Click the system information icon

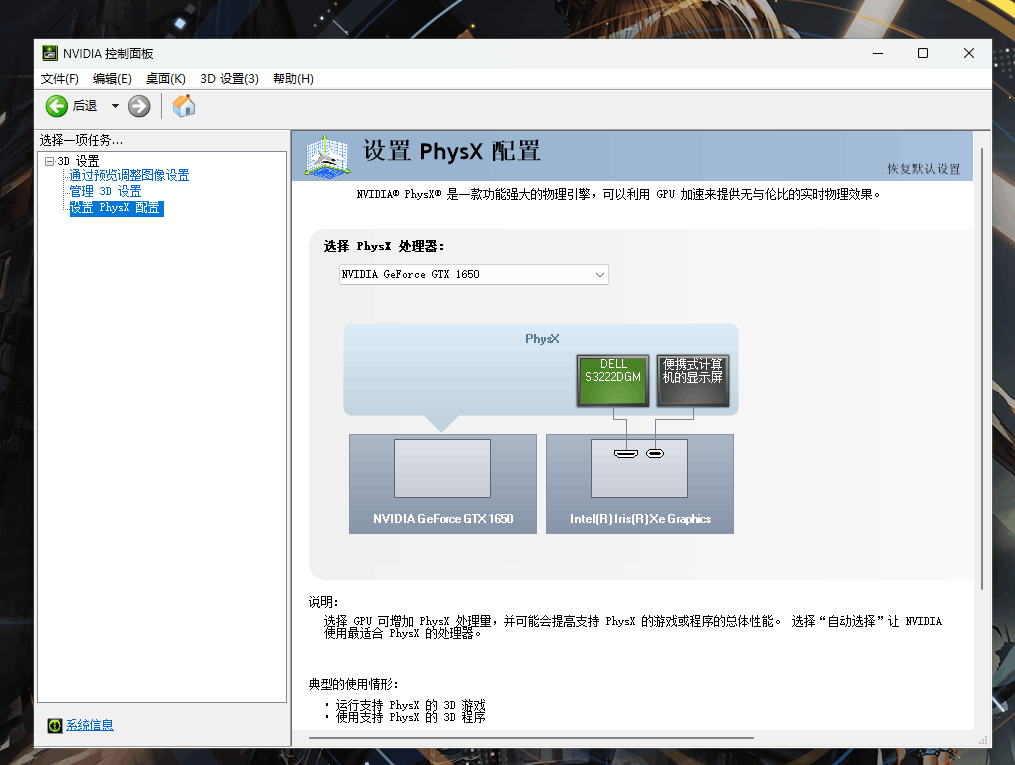pyautogui.click(x=54, y=726)
